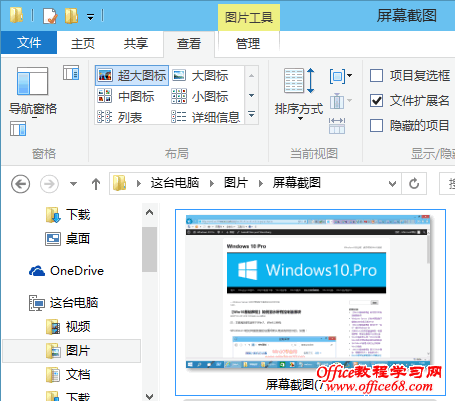Click the 图片工具 contextual tab header
The image size is (455, 401).
[x=249, y=17]
